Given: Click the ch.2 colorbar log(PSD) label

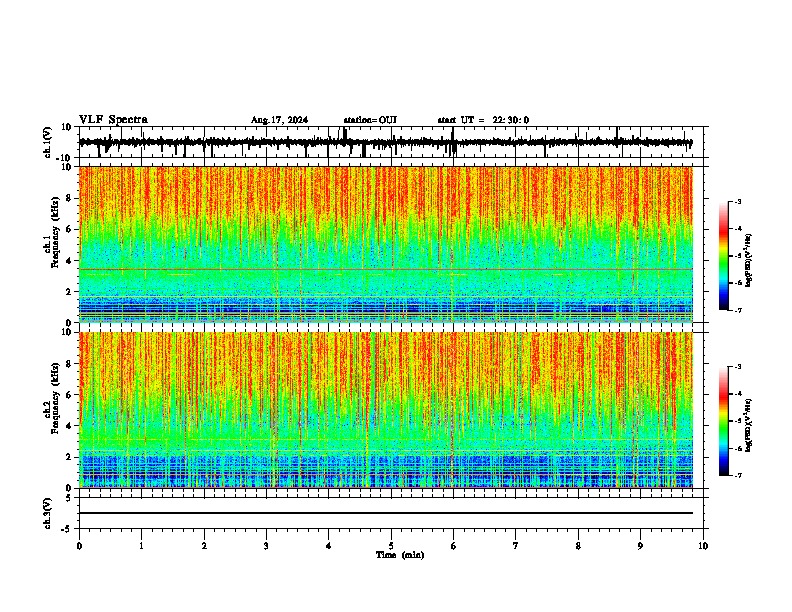Looking at the screenshot, I should coord(749,426).
